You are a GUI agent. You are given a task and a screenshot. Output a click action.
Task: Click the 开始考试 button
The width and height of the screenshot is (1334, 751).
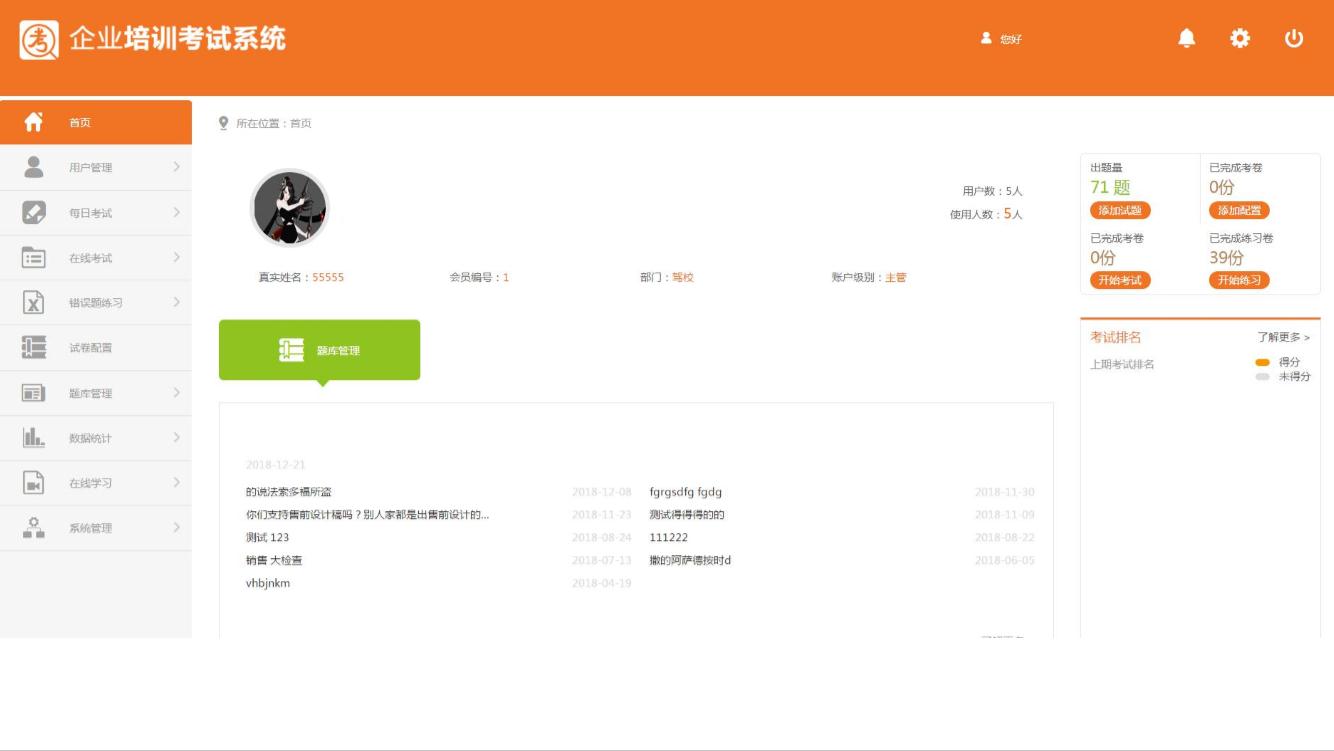pyautogui.click(x=1120, y=280)
